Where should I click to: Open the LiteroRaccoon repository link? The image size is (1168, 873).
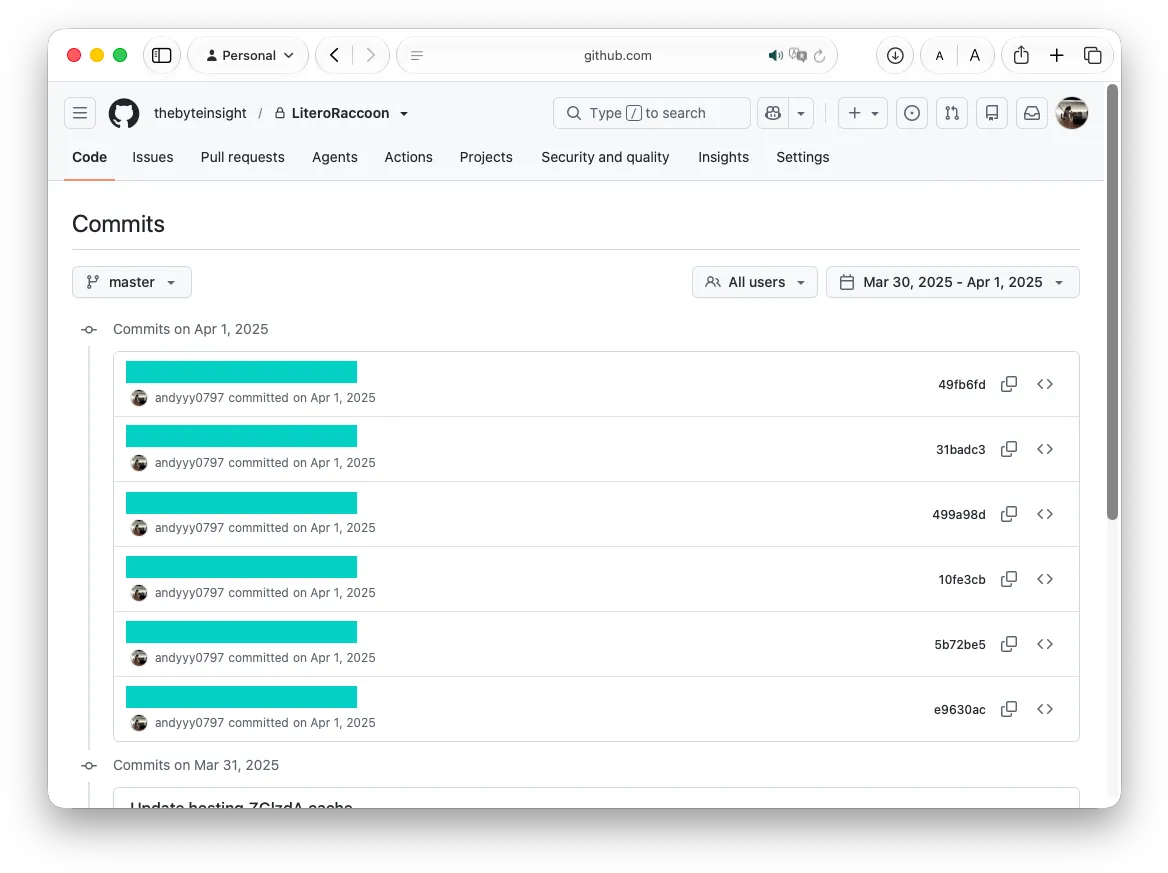pyautogui.click(x=340, y=113)
